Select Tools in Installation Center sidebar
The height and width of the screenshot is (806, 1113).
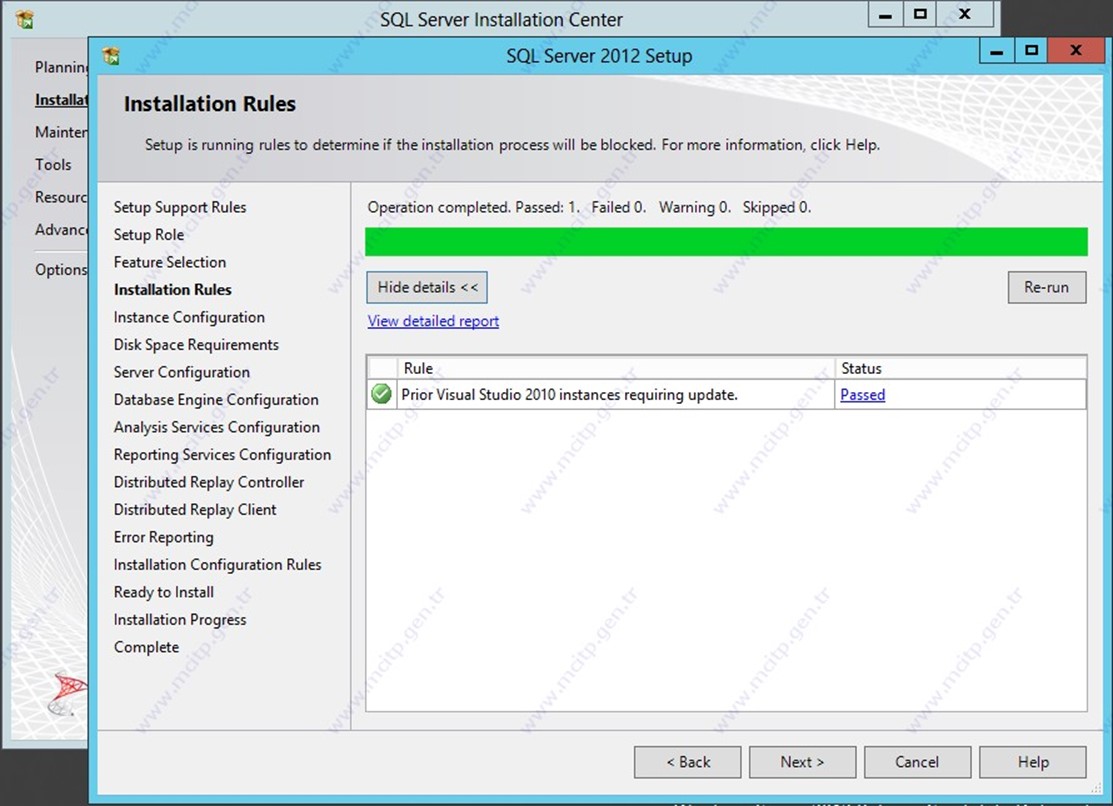tap(53, 165)
